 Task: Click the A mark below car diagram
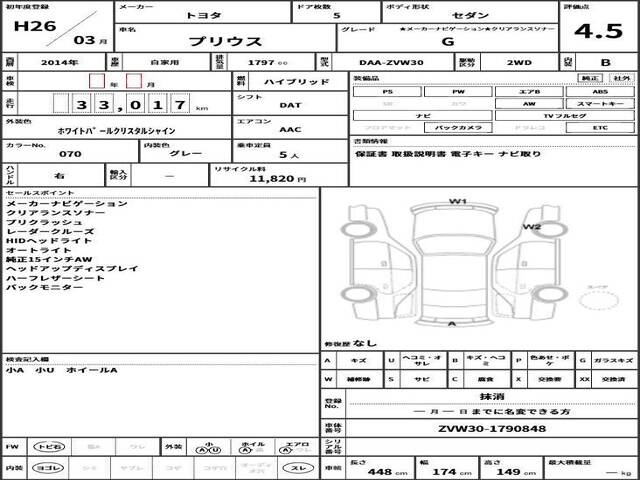tap(451, 324)
